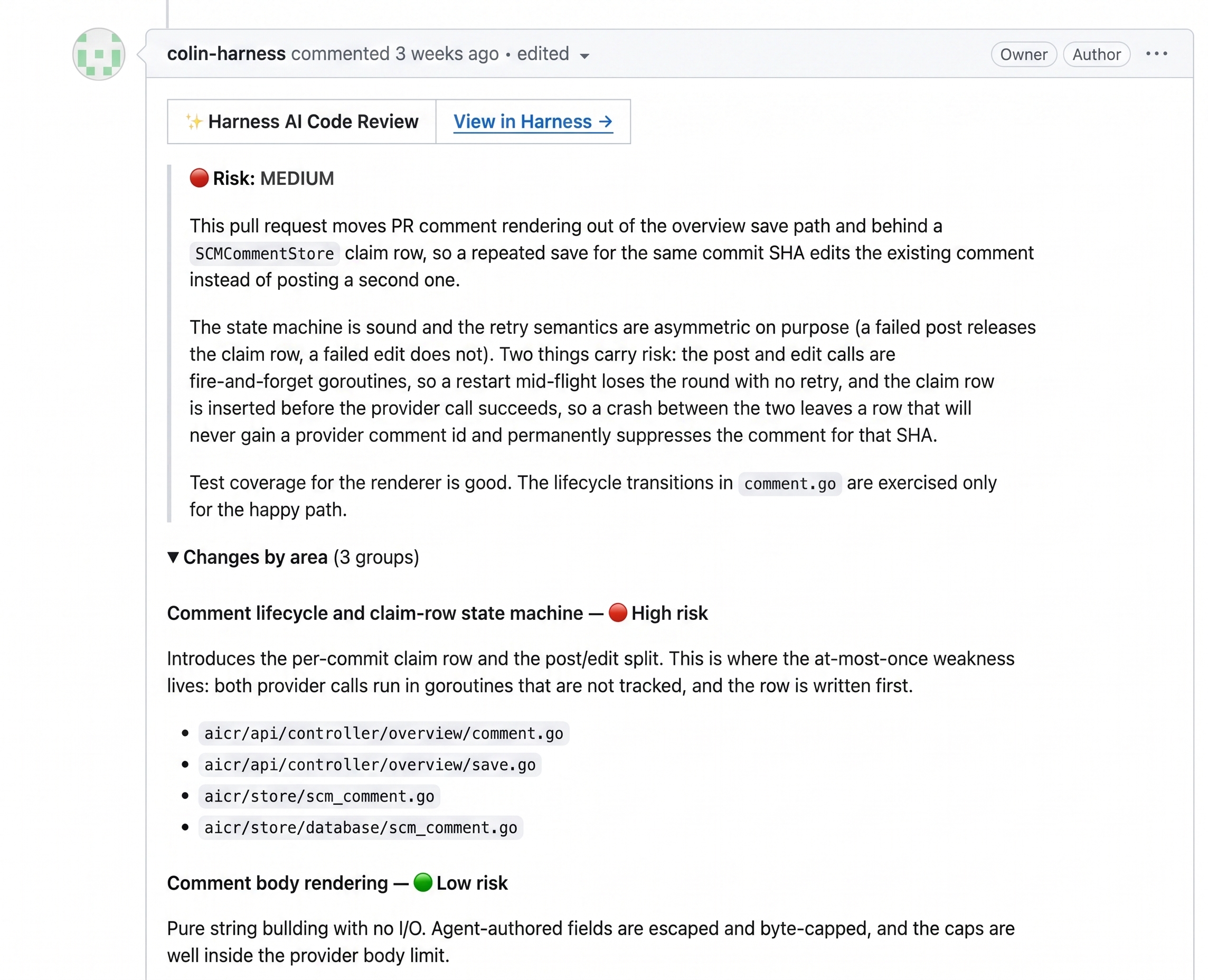The height and width of the screenshot is (980, 1208).
Task: Open the comment options ellipsis menu
Action: point(1156,54)
